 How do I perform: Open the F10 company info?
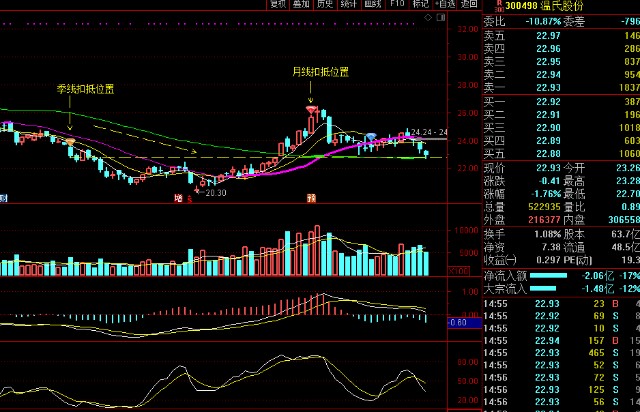click(397, 4)
